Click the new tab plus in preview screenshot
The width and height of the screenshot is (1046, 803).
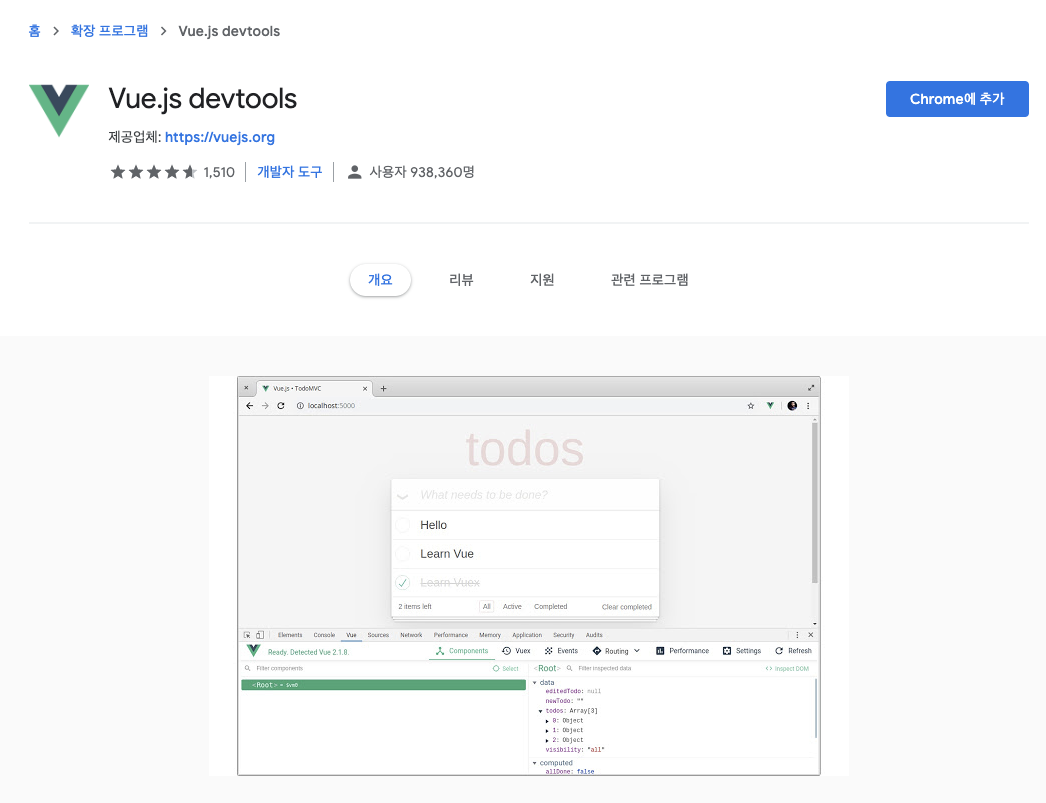(384, 388)
